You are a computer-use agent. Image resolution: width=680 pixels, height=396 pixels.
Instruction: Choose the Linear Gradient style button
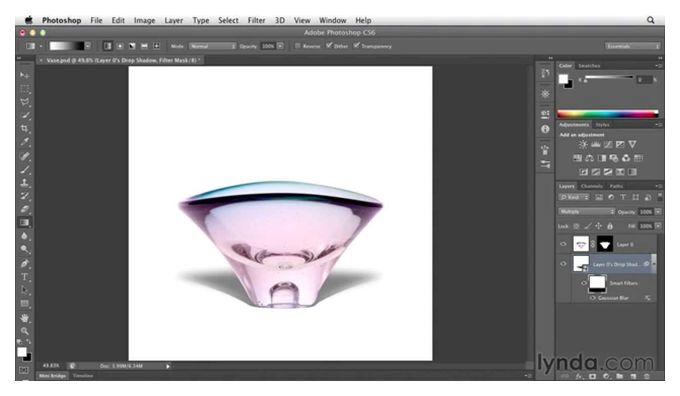108,46
